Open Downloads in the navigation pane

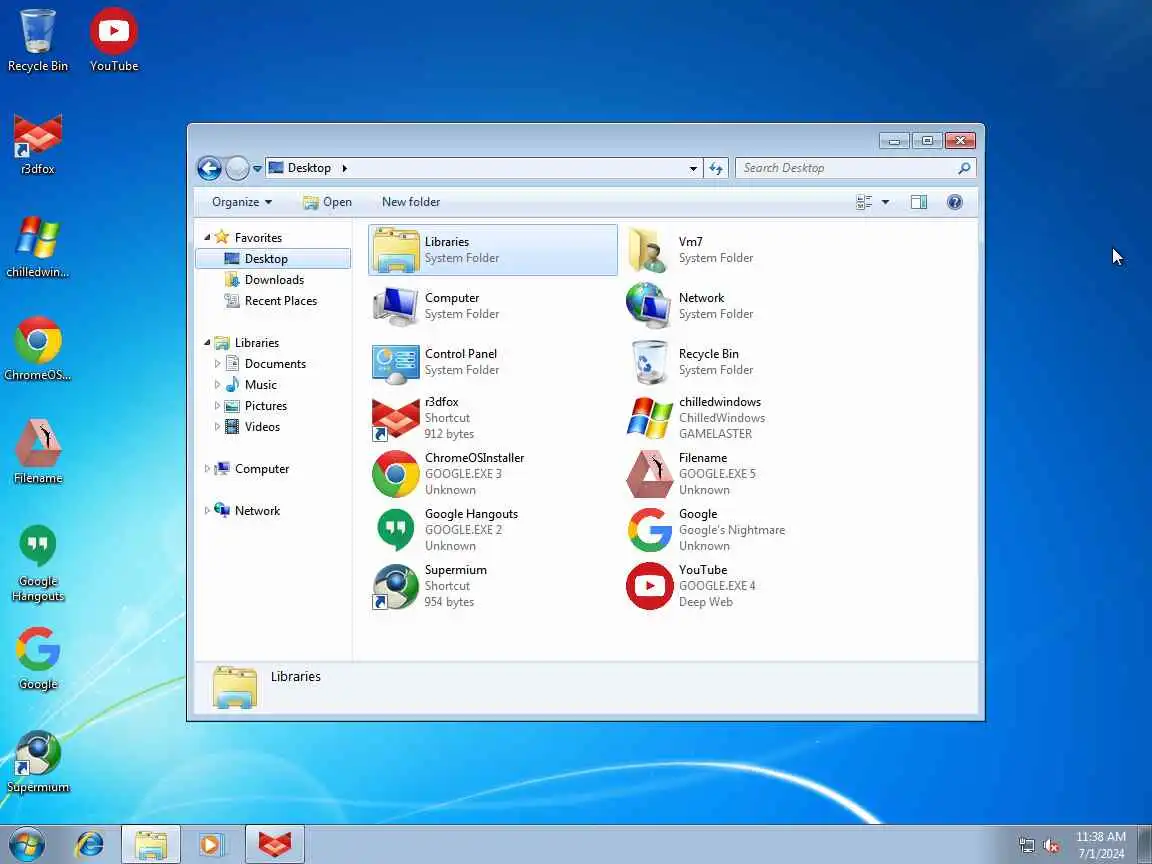click(x=273, y=280)
